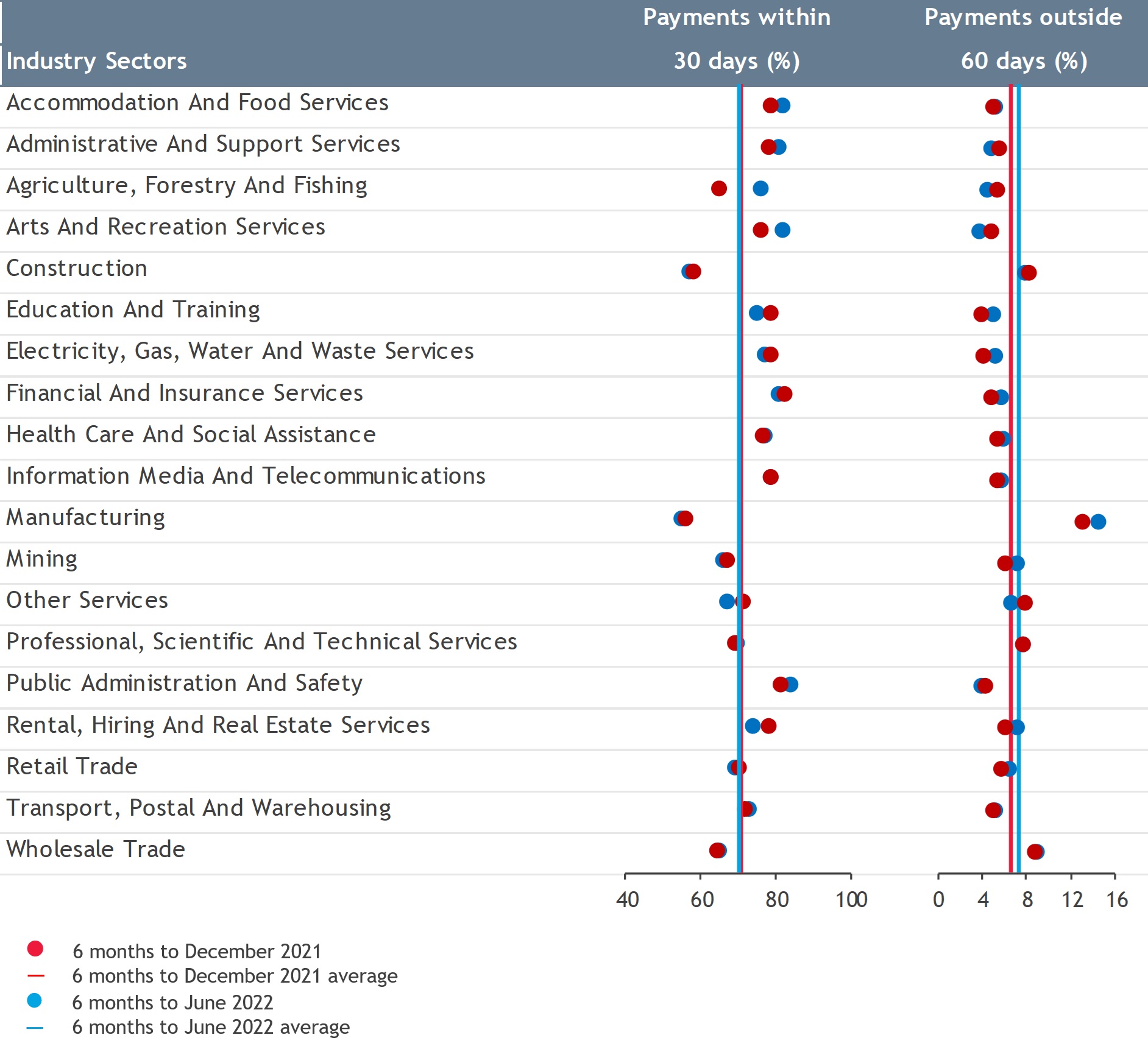Viewport: 1148px width, 1060px height.
Task: Choose the 'Wholesale Trade' row label
Action: 96,849
